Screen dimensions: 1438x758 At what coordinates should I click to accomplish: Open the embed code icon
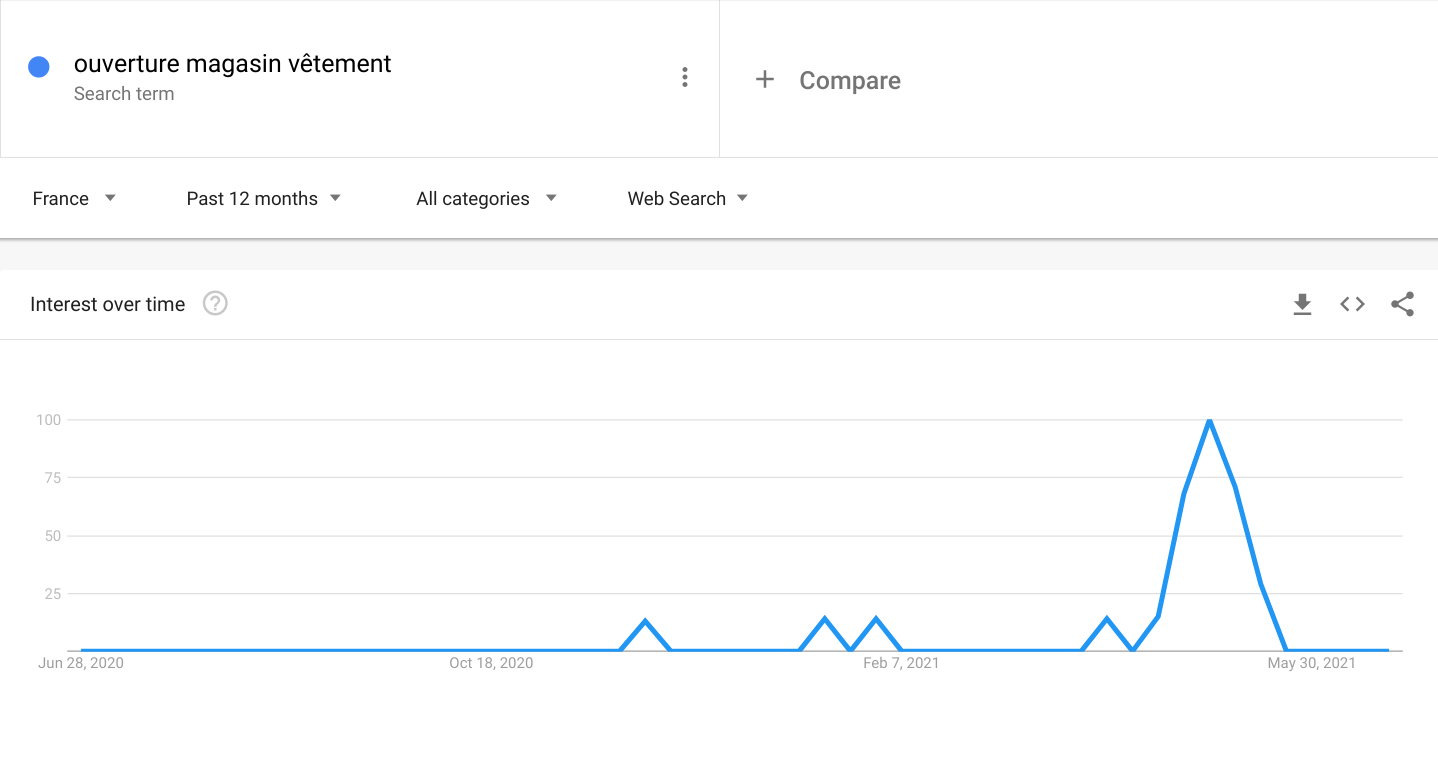pyautogui.click(x=1352, y=304)
